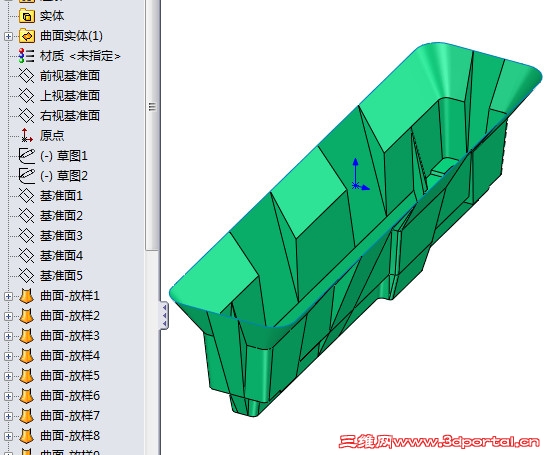
Task: Expand the 曲面-放样6 feature node
Action: coord(8,396)
